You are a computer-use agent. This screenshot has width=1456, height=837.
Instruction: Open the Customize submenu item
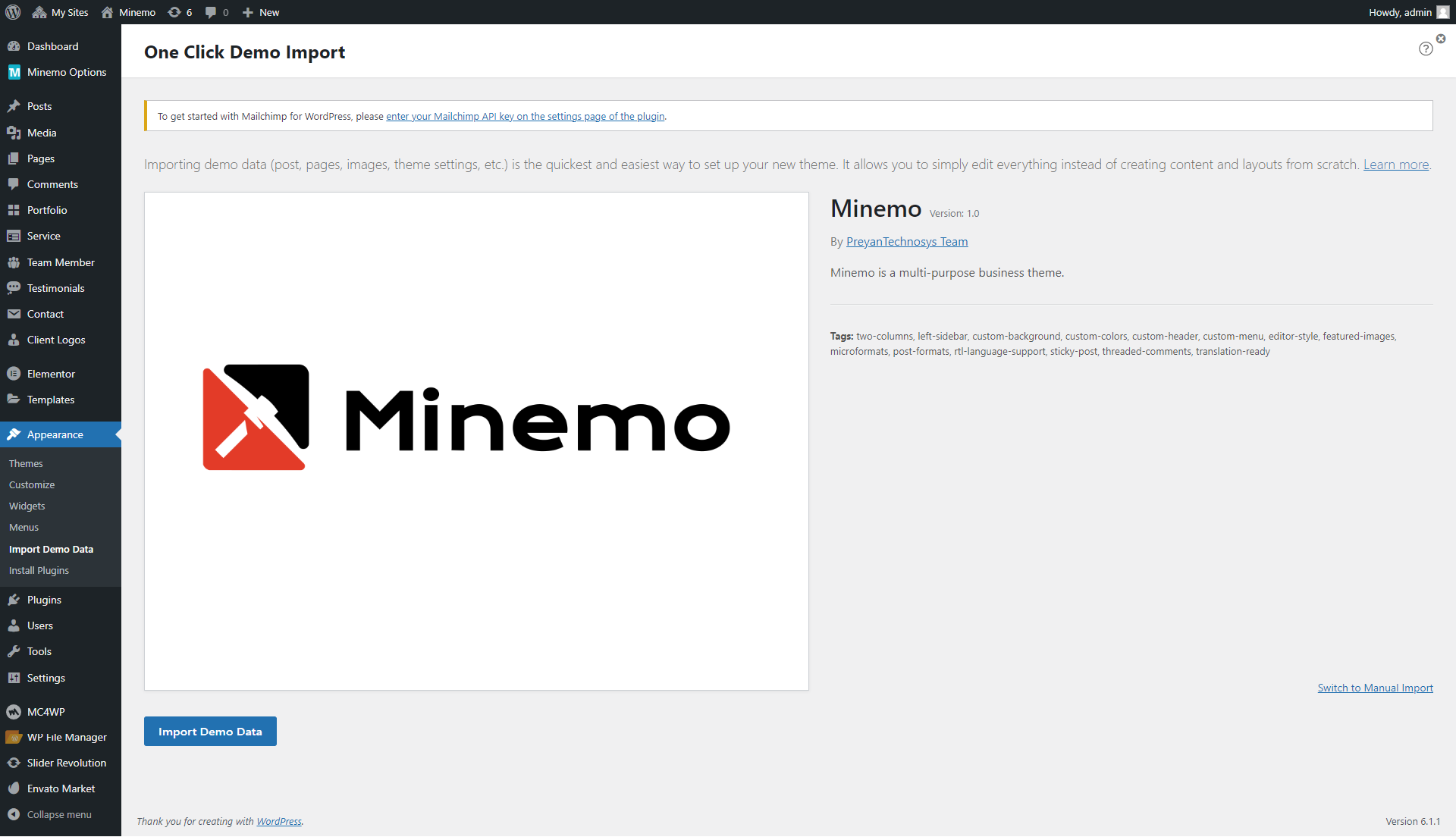click(32, 484)
